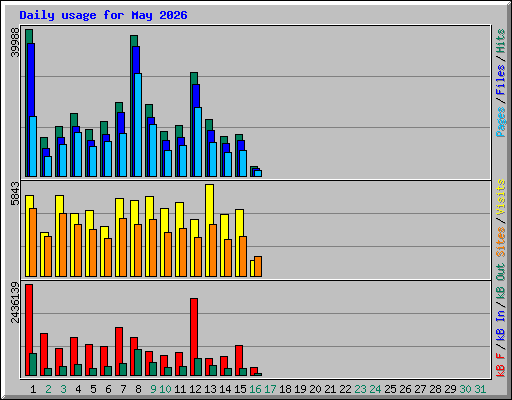The image size is (512, 400).
Task: Click day 16 on the x-axis
Action: (255, 389)
